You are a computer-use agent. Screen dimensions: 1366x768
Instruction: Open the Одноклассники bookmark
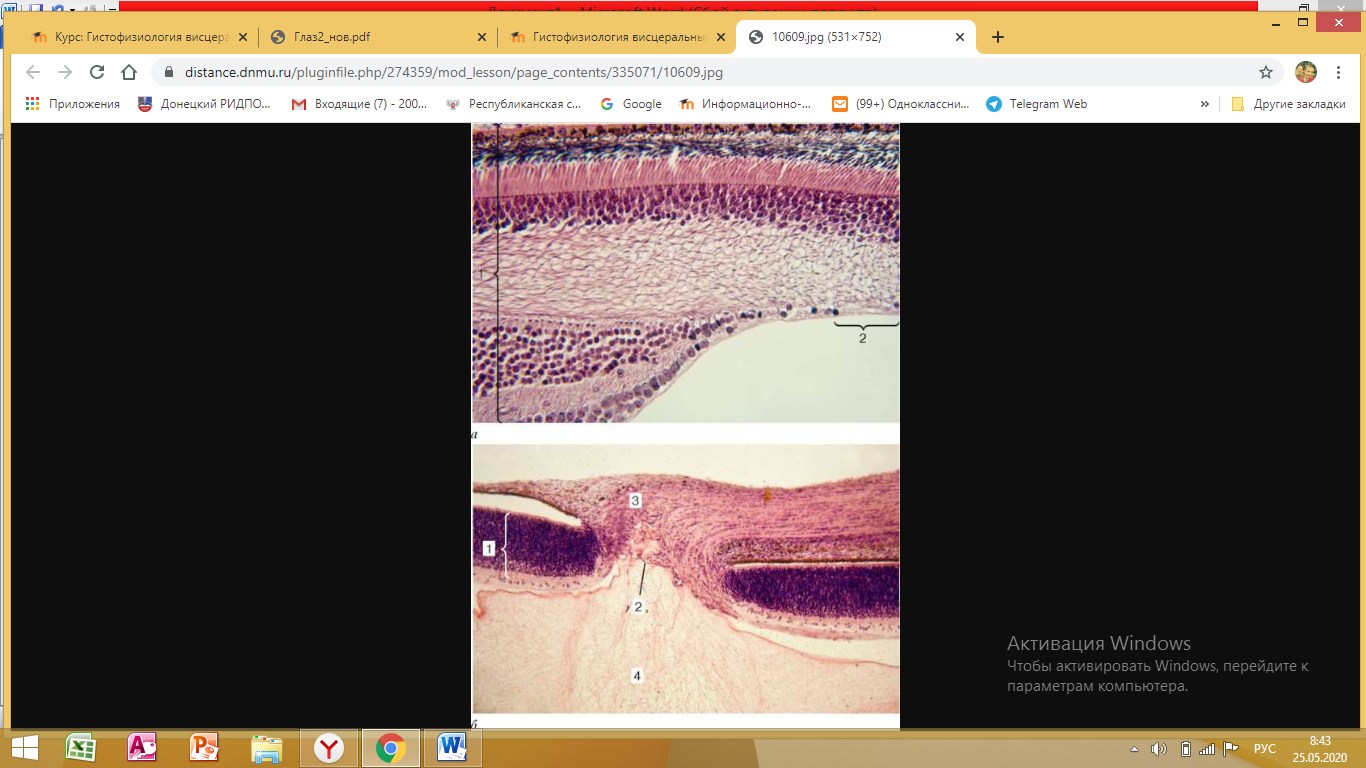[901, 104]
